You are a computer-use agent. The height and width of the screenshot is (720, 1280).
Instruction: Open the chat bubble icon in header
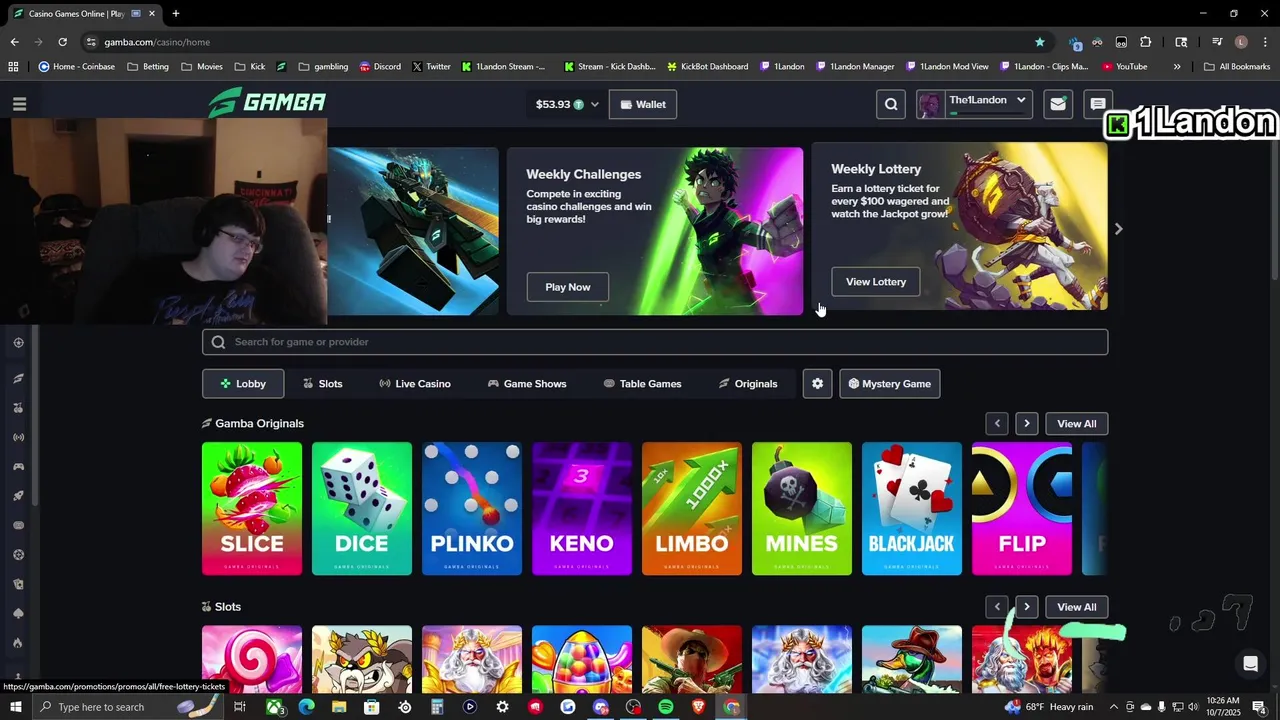pos(1097,104)
